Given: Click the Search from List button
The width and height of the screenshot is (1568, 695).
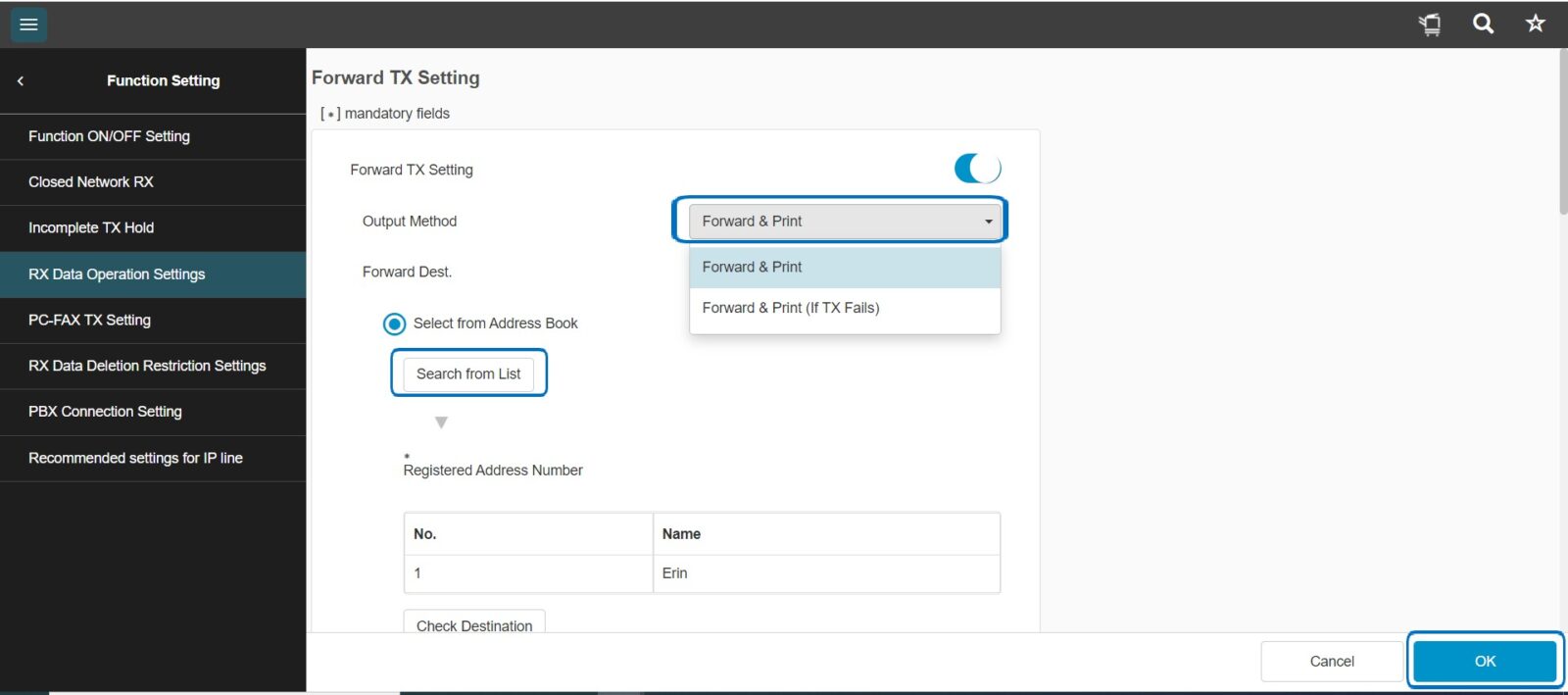Looking at the screenshot, I should 468,373.
